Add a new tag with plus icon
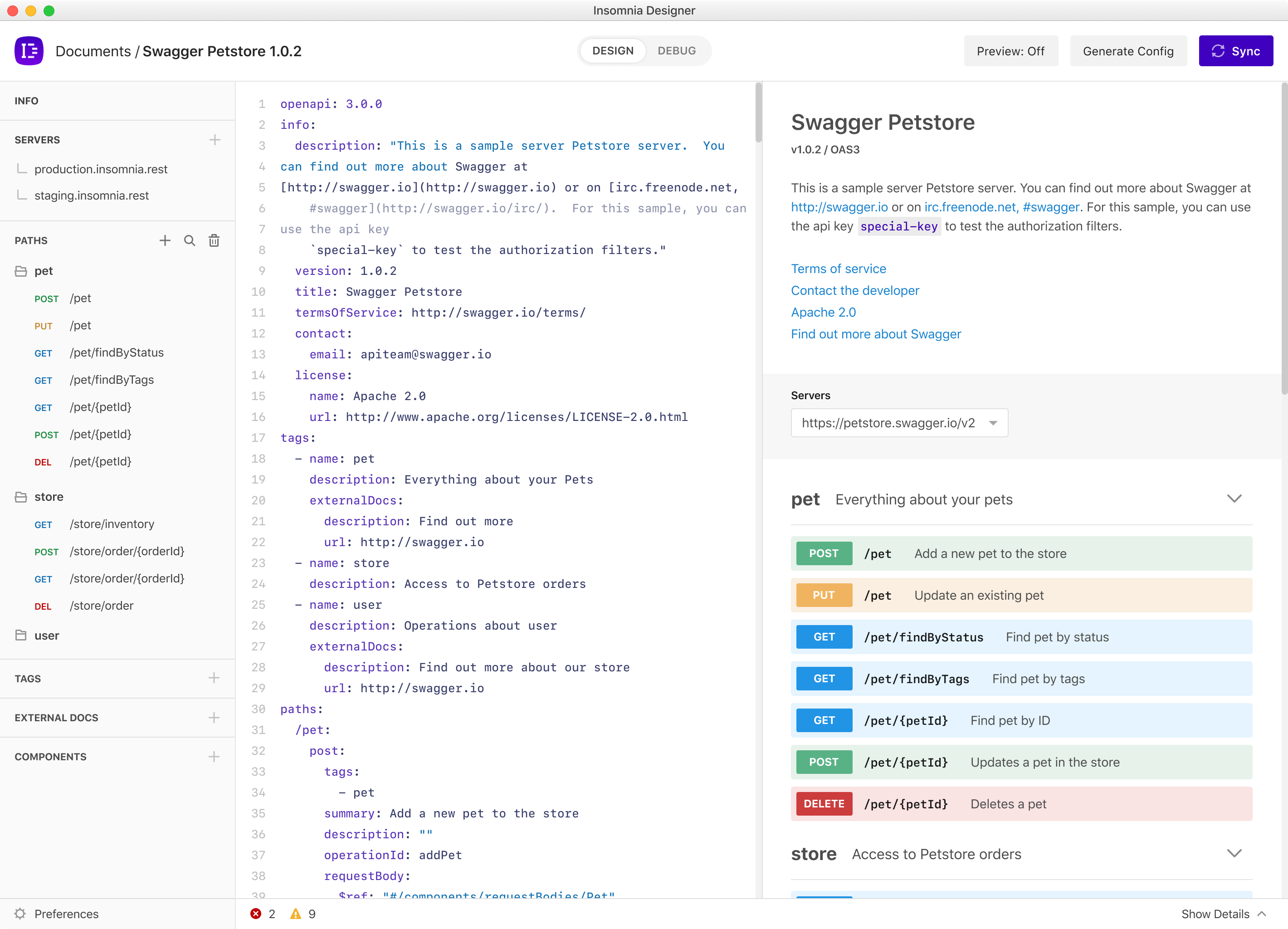 (x=214, y=678)
